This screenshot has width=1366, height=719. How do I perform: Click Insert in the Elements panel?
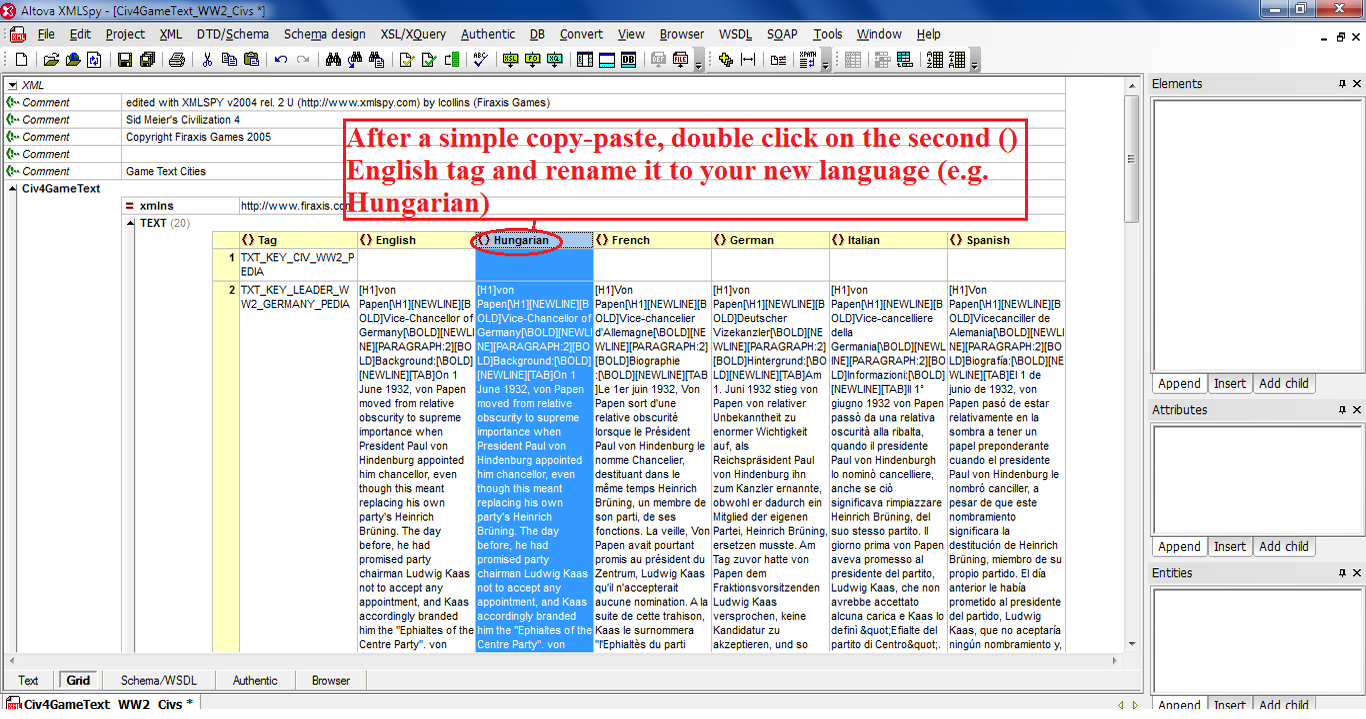pyautogui.click(x=1230, y=383)
